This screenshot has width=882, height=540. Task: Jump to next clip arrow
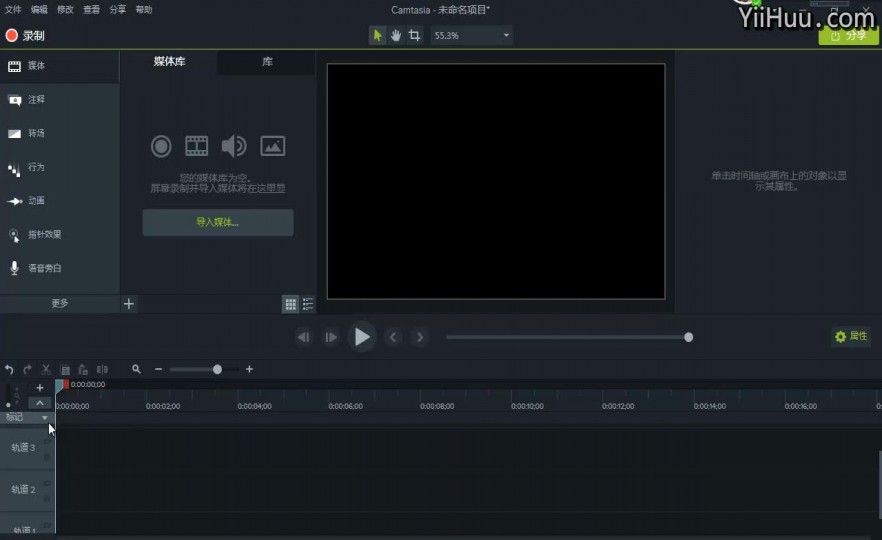point(420,338)
